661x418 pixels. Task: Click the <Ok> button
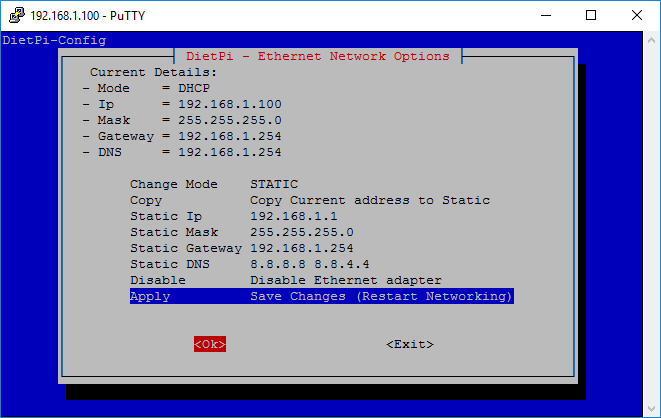point(210,344)
